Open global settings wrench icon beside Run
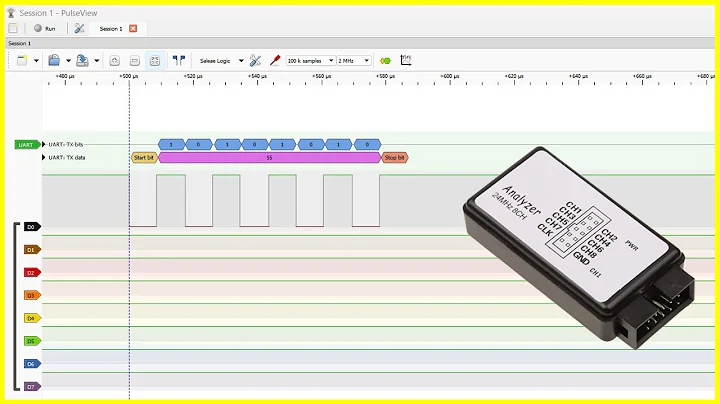The image size is (720, 404). (x=79, y=28)
